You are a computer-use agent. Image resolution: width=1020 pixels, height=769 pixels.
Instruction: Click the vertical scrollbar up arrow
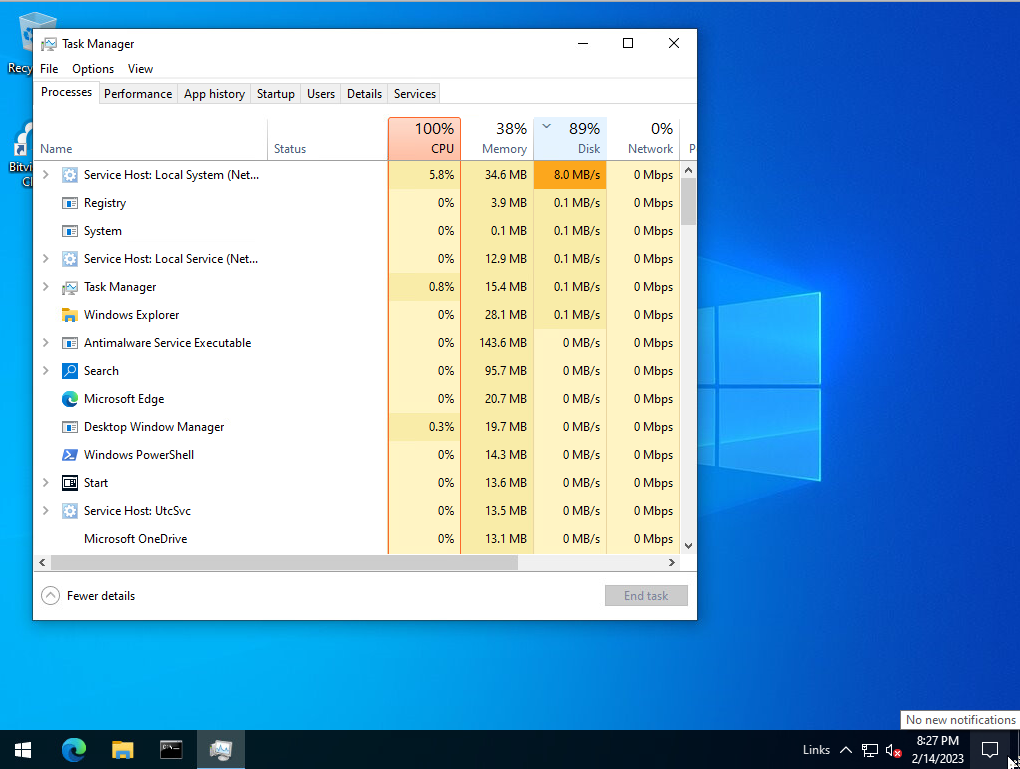688,170
